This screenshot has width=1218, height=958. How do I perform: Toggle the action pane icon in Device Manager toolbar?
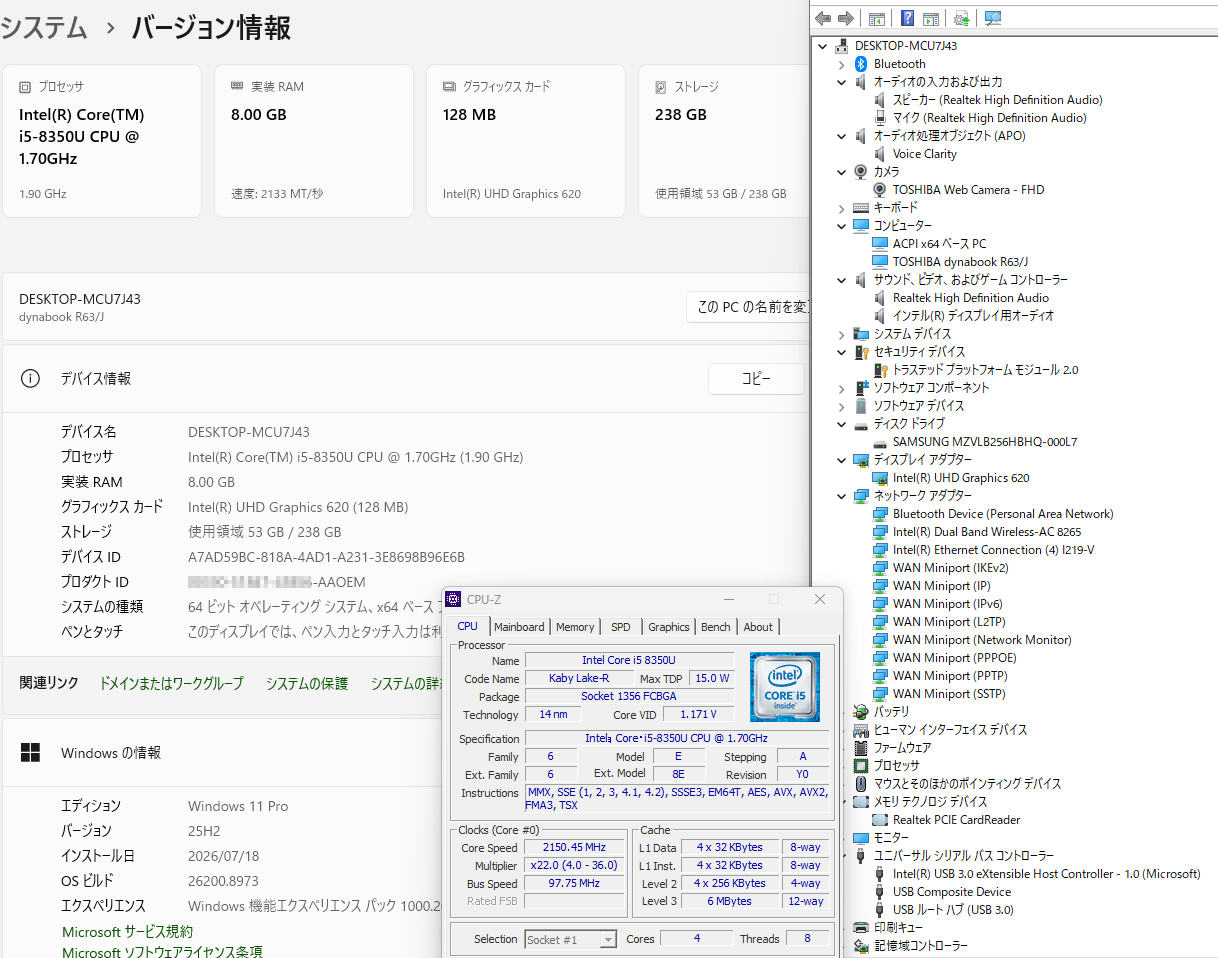coord(931,18)
